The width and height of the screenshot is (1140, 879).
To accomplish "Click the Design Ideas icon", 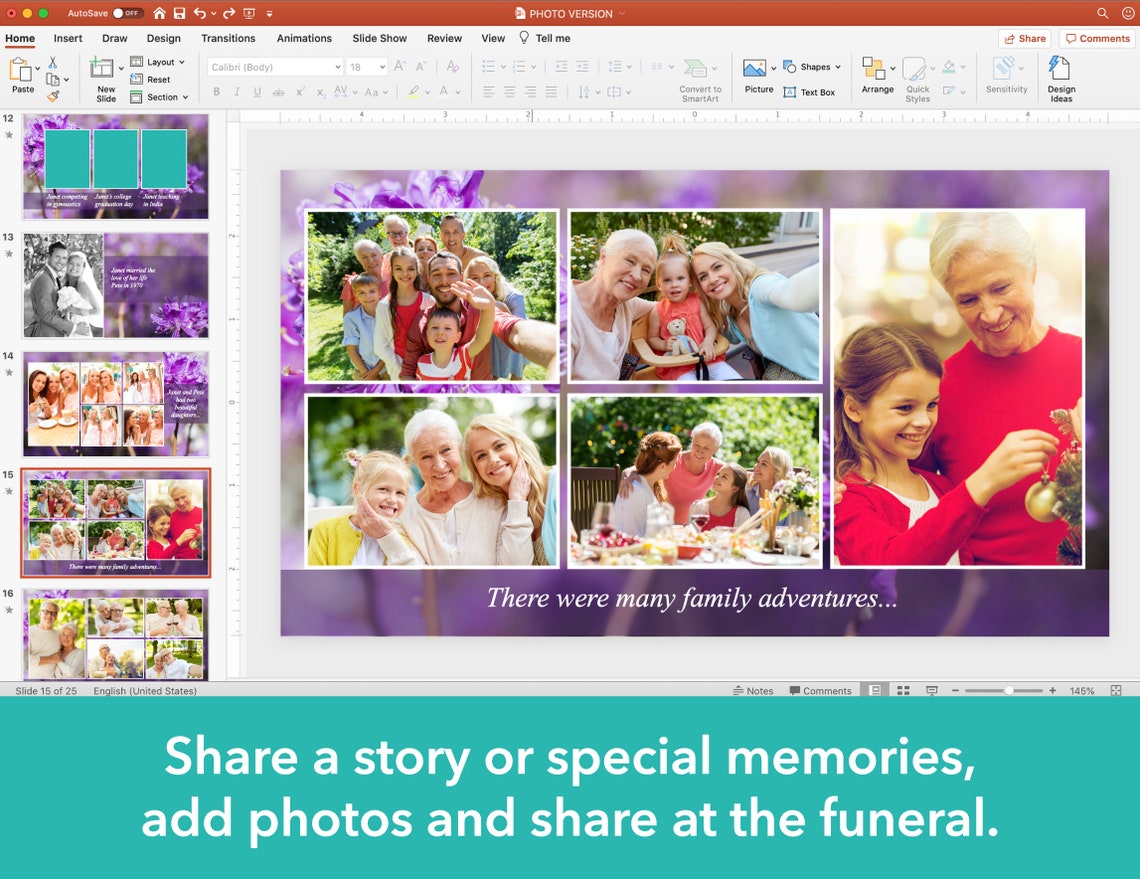I will 1060,78.
